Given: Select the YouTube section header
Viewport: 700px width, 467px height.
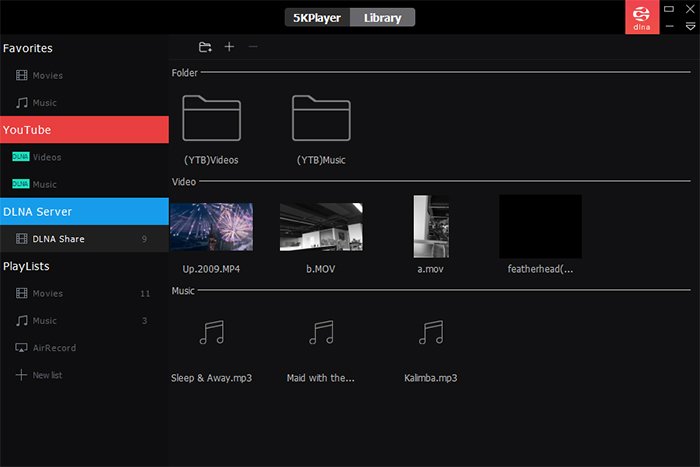Looking at the screenshot, I should (x=84, y=130).
